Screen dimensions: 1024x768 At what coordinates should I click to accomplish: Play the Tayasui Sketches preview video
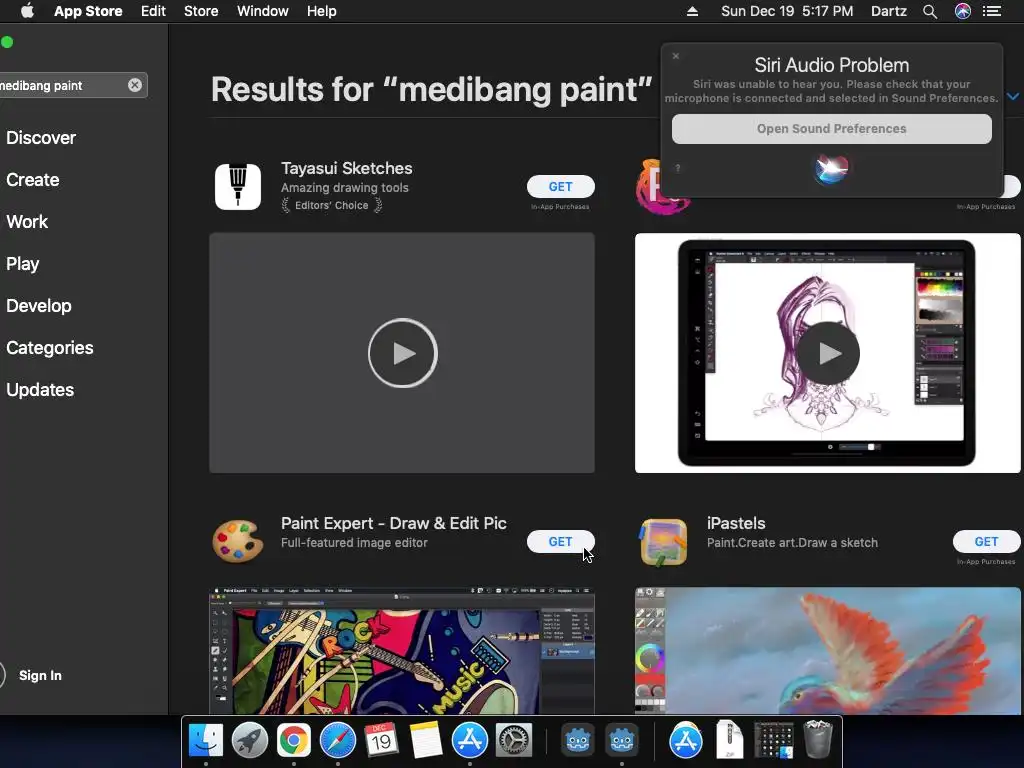(402, 353)
